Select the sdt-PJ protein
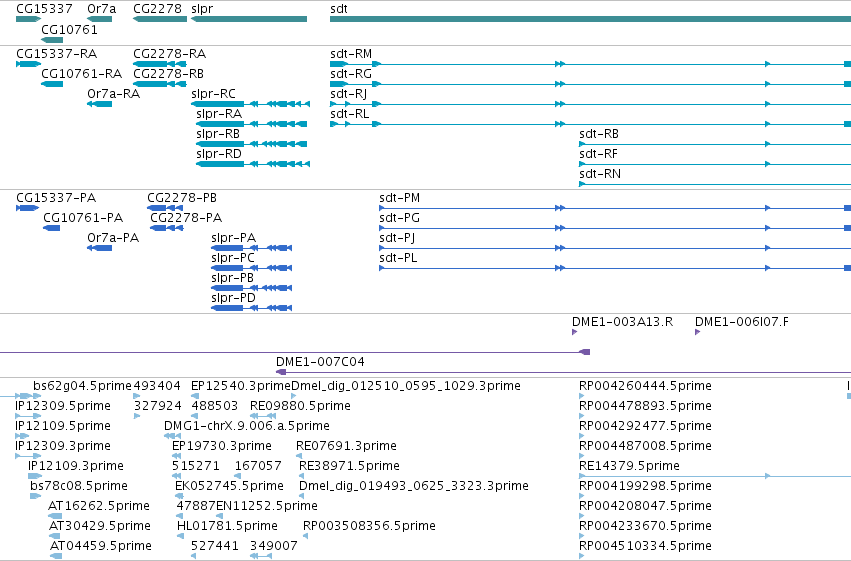Screen dimensions: 851x561 point(397,238)
